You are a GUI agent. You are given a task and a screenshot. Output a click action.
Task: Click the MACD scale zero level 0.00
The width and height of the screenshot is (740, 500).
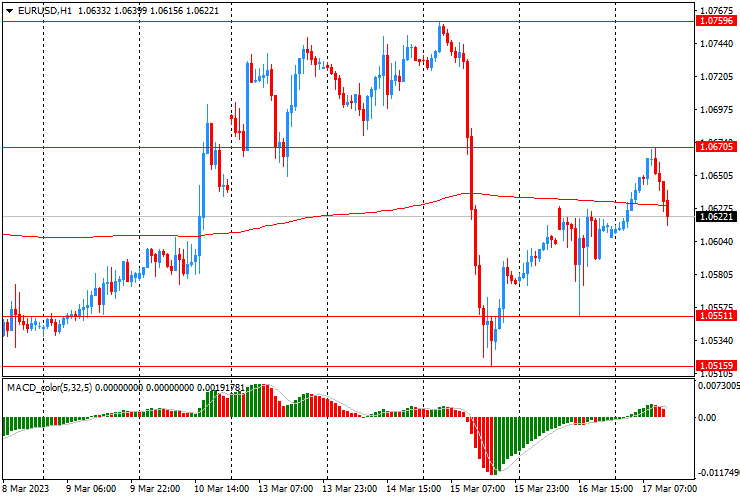pyautogui.click(x=706, y=417)
